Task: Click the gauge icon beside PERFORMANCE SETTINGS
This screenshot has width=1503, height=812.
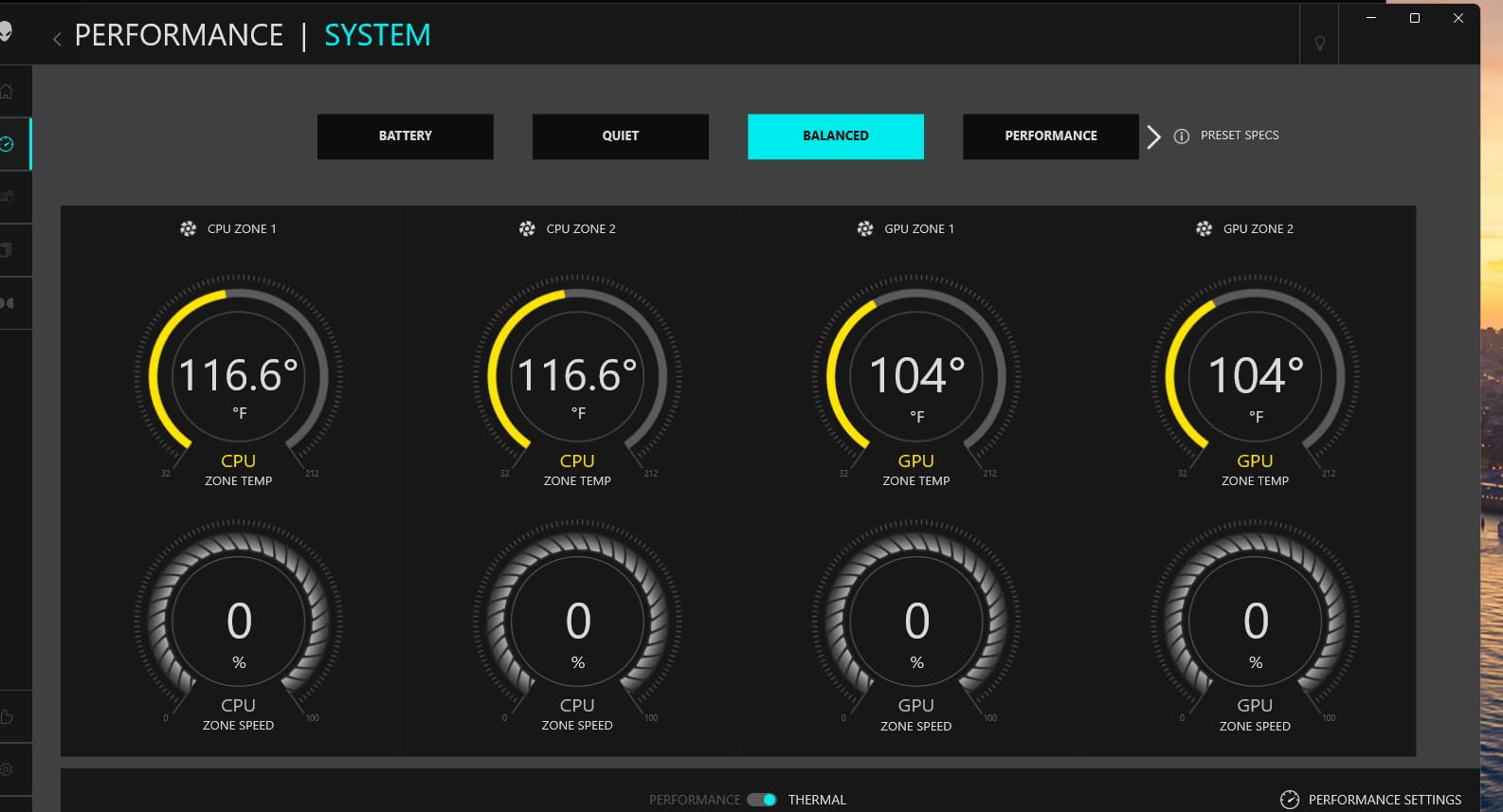Action: point(1290,800)
